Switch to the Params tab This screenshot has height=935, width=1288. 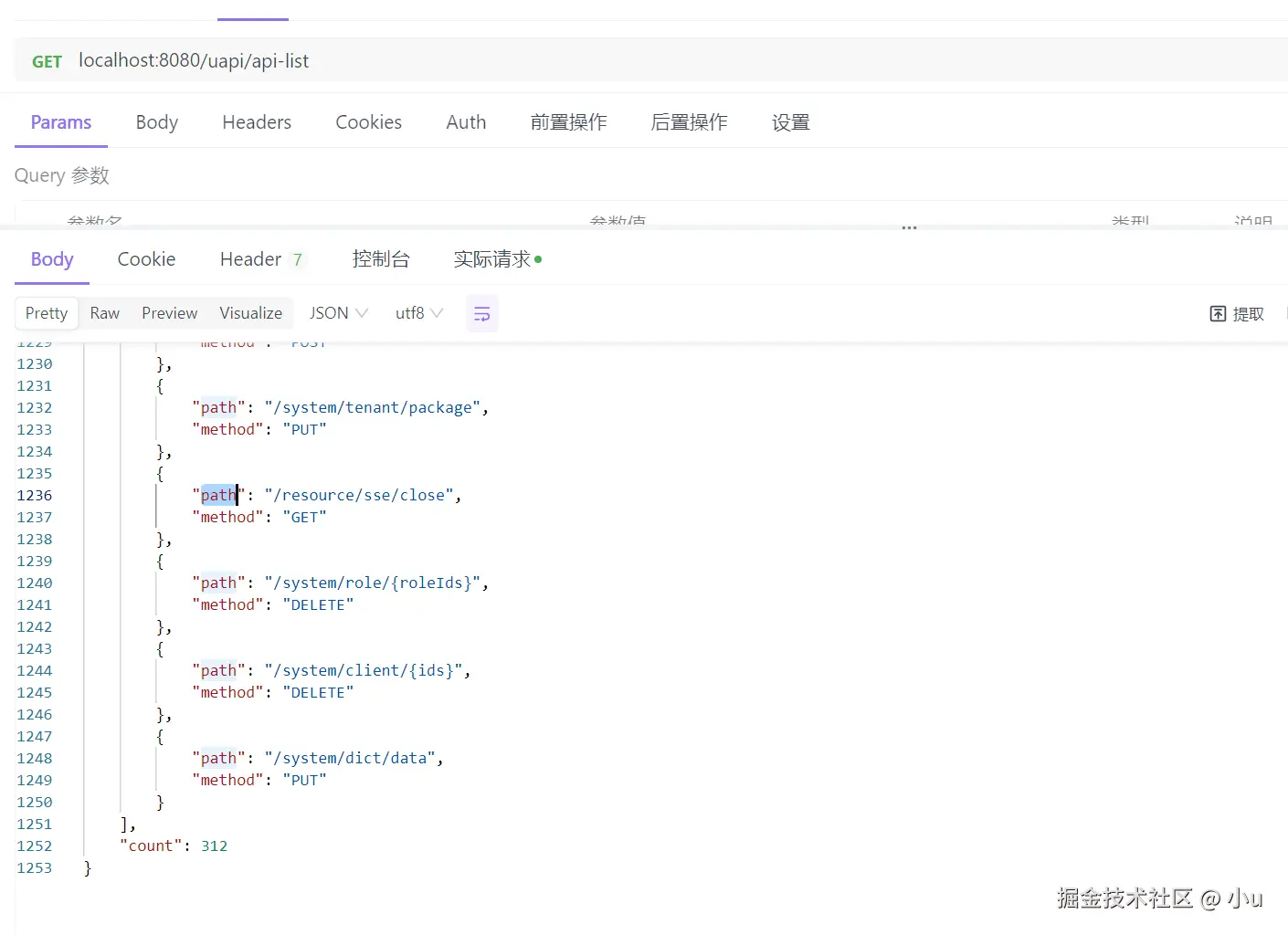click(61, 122)
